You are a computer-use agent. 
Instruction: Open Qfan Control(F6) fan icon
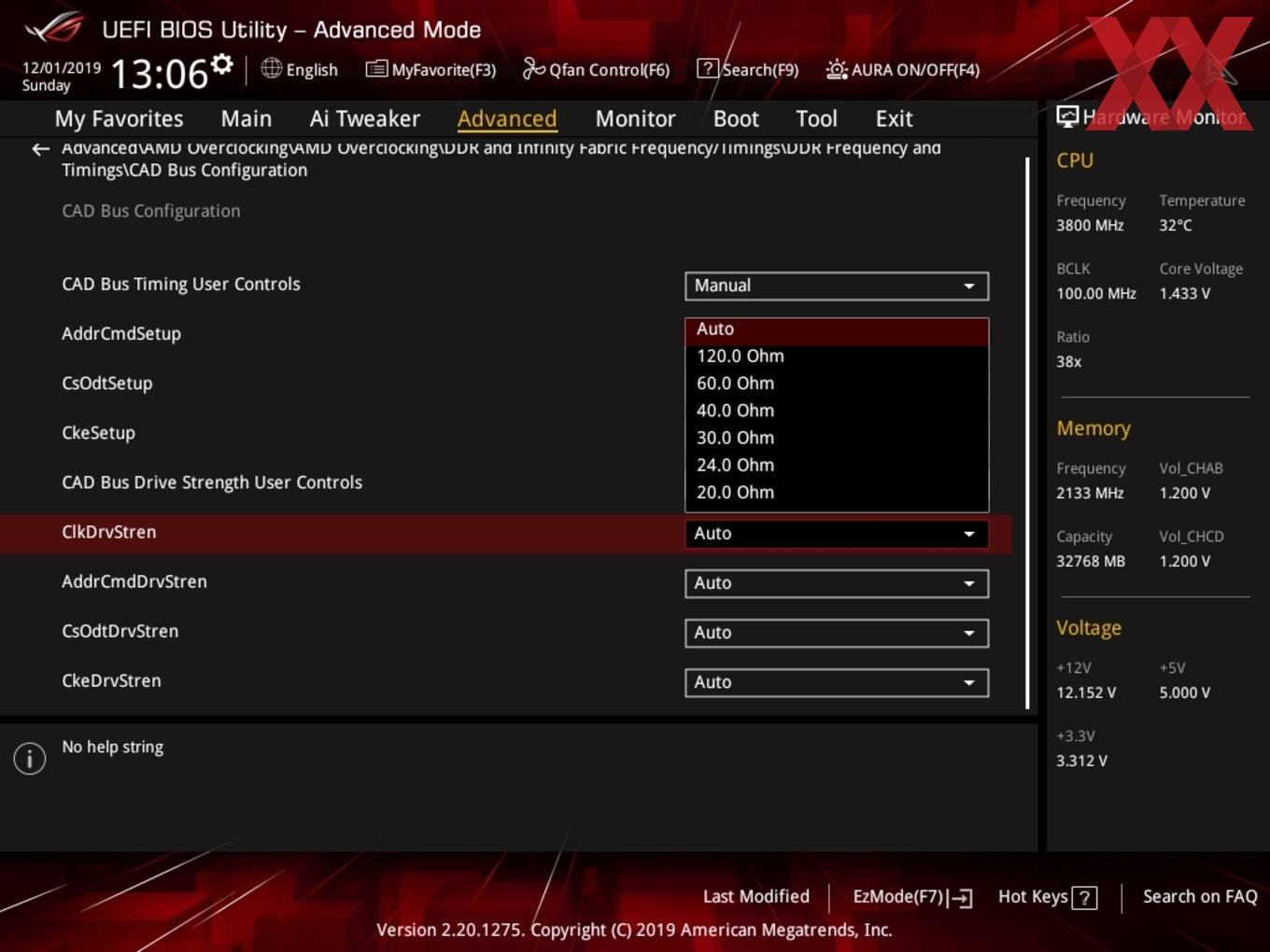pos(533,68)
